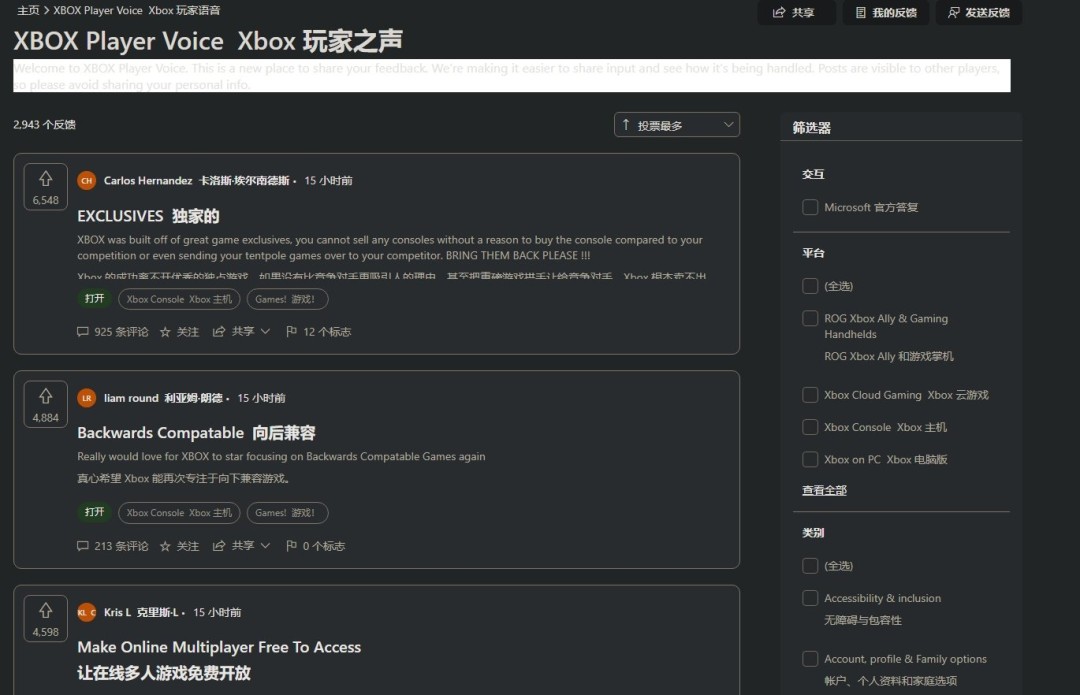Viewport: 1080px width, 695px height.
Task: Click 打开 status badge on EXCLUSIVES post
Action: [94, 298]
